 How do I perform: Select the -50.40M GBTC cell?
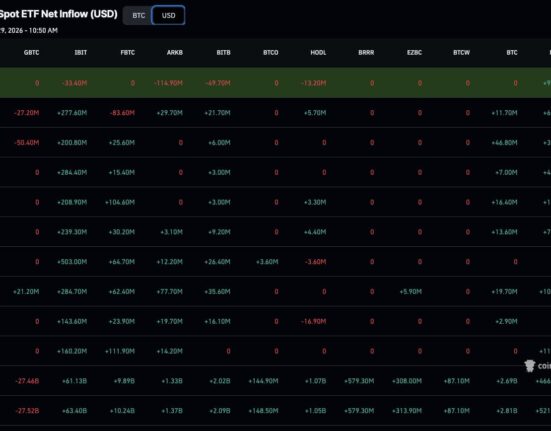point(27,143)
